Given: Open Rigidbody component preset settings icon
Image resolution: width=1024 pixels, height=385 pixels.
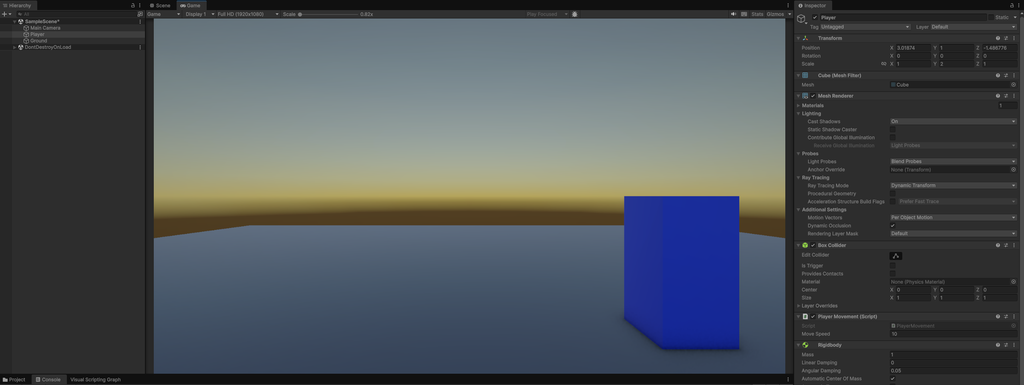Looking at the screenshot, I should (1006, 345).
